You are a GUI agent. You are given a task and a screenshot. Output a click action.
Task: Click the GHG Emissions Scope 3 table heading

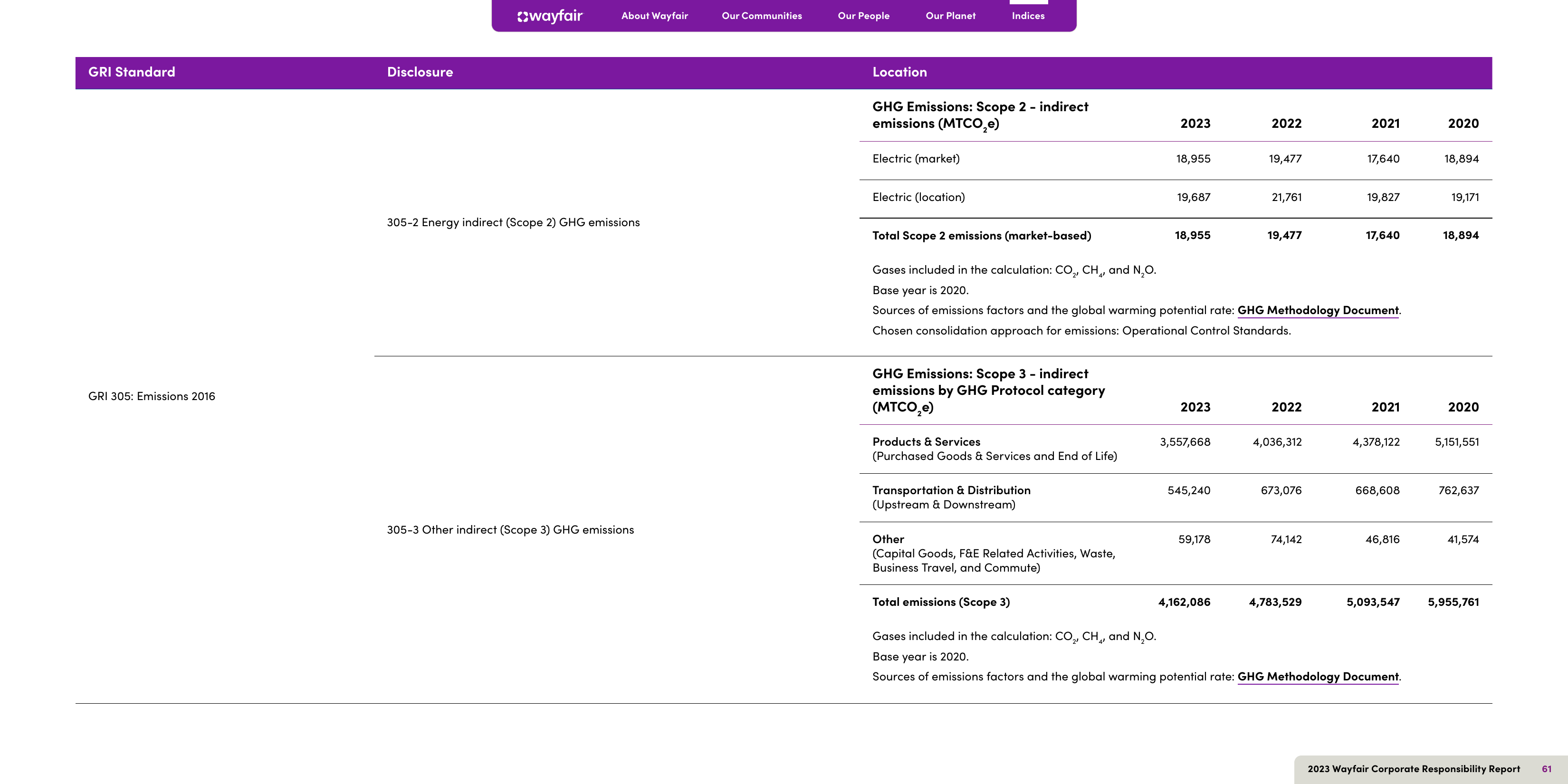pyautogui.click(x=988, y=391)
